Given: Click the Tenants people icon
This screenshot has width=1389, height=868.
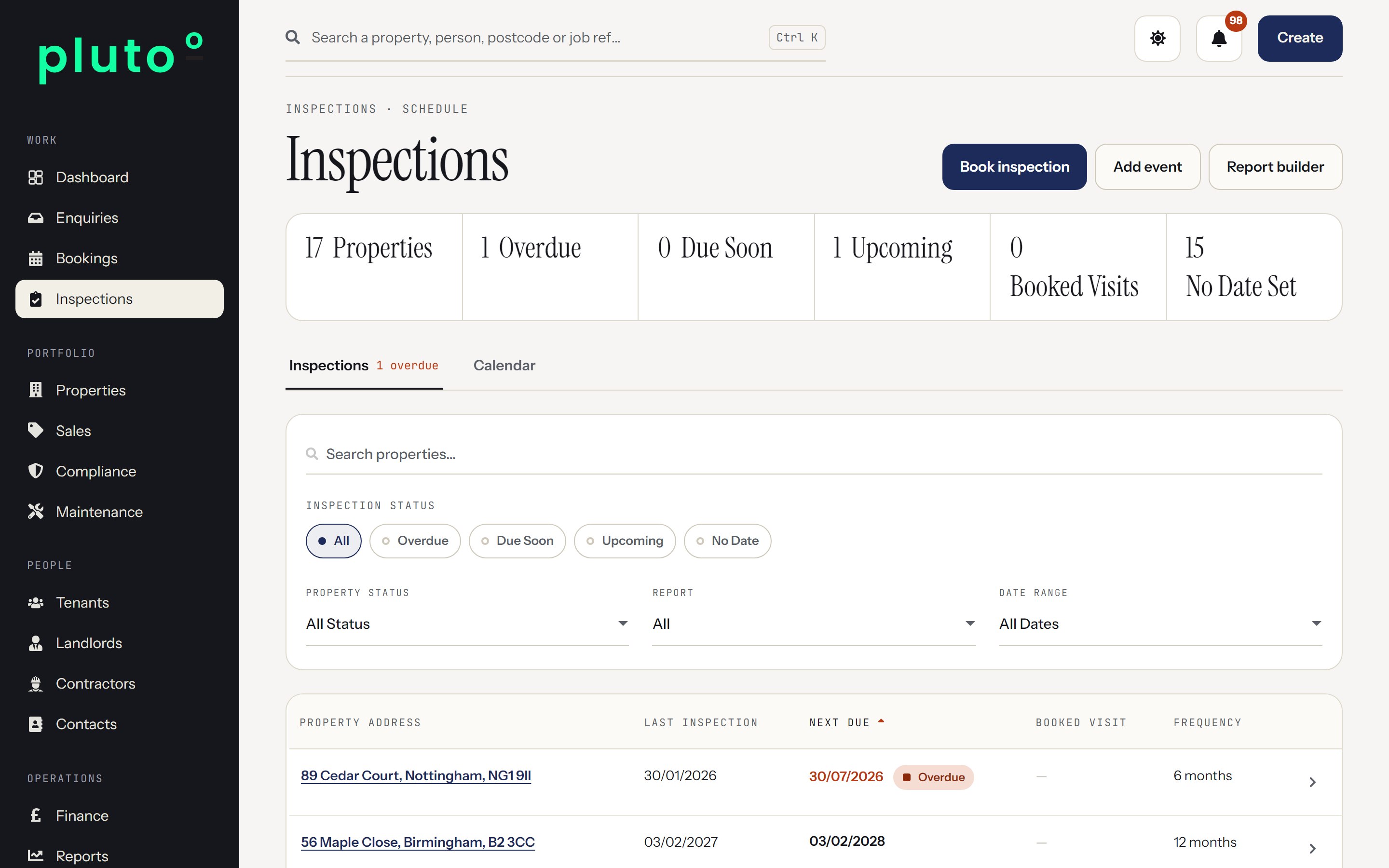Looking at the screenshot, I should point(36,603).
